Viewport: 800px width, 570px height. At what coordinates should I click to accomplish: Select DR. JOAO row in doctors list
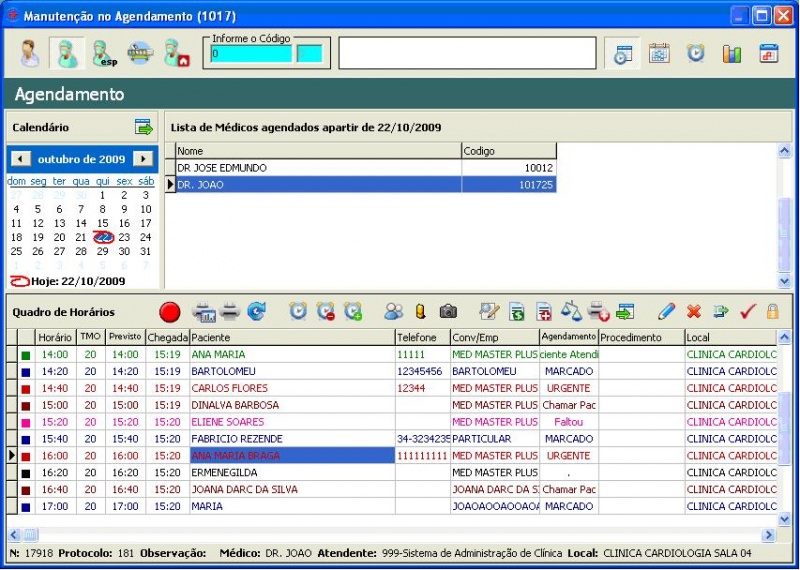coord(366,185)
